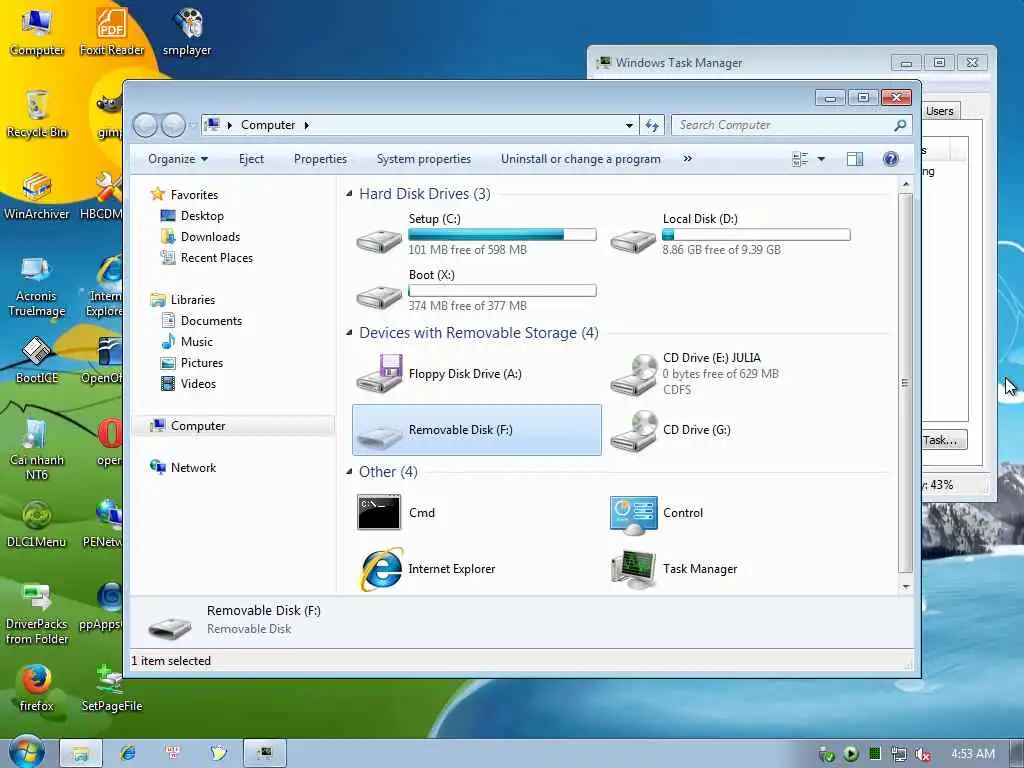This screenshot has width=1024, height=768.
Task: Click the Computer desktop icon
Action: point(37,31)
